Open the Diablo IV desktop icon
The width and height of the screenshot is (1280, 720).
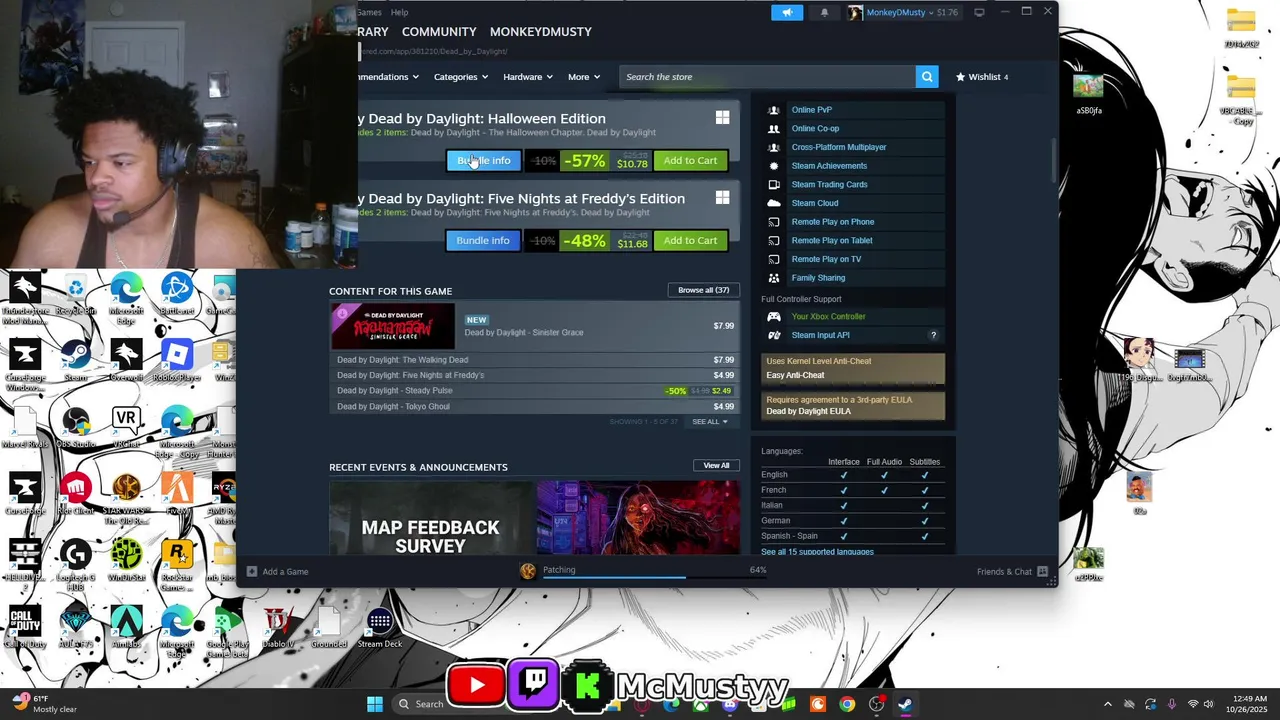coord(278,628)
